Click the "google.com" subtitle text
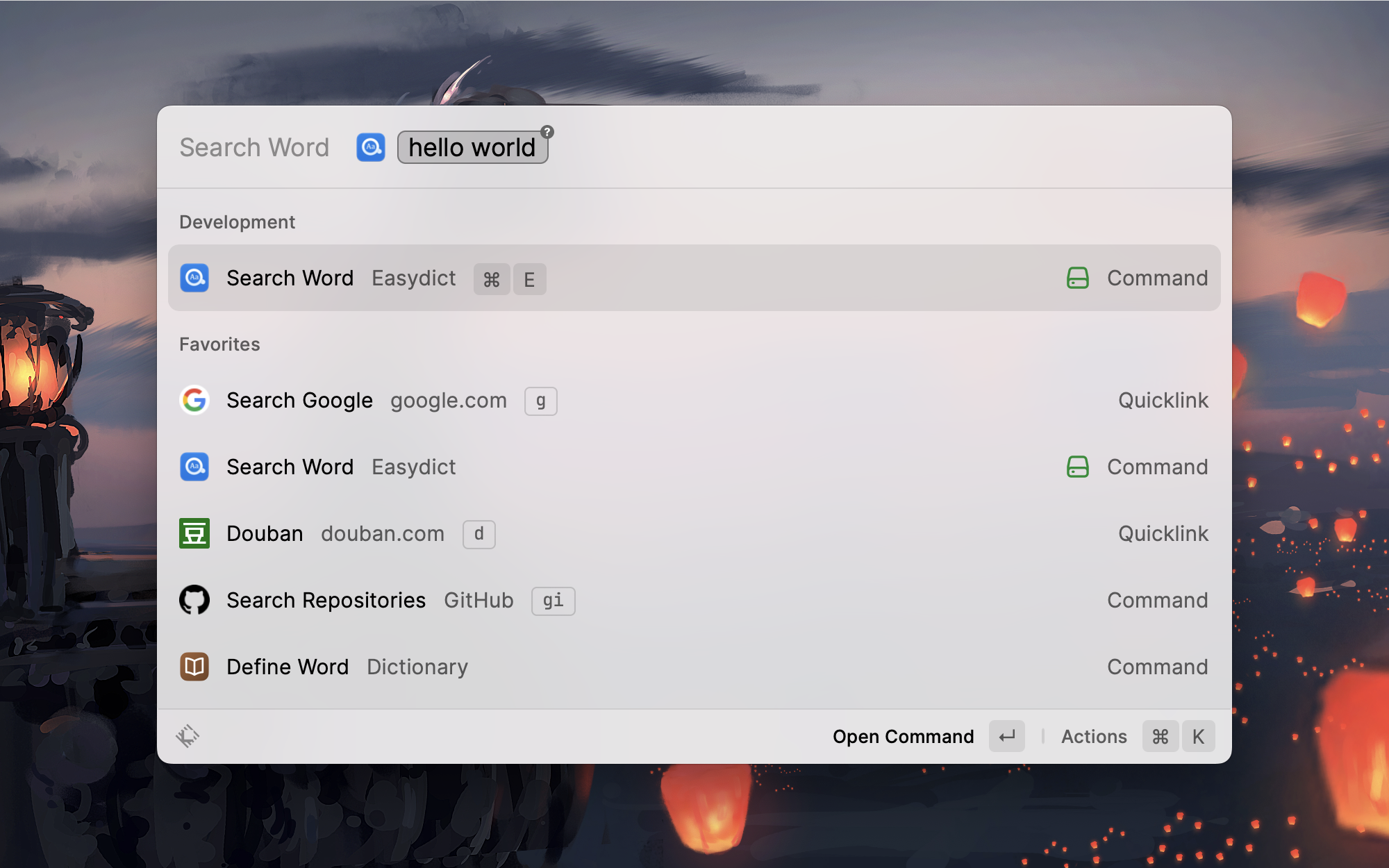 [x=449, y=400]
